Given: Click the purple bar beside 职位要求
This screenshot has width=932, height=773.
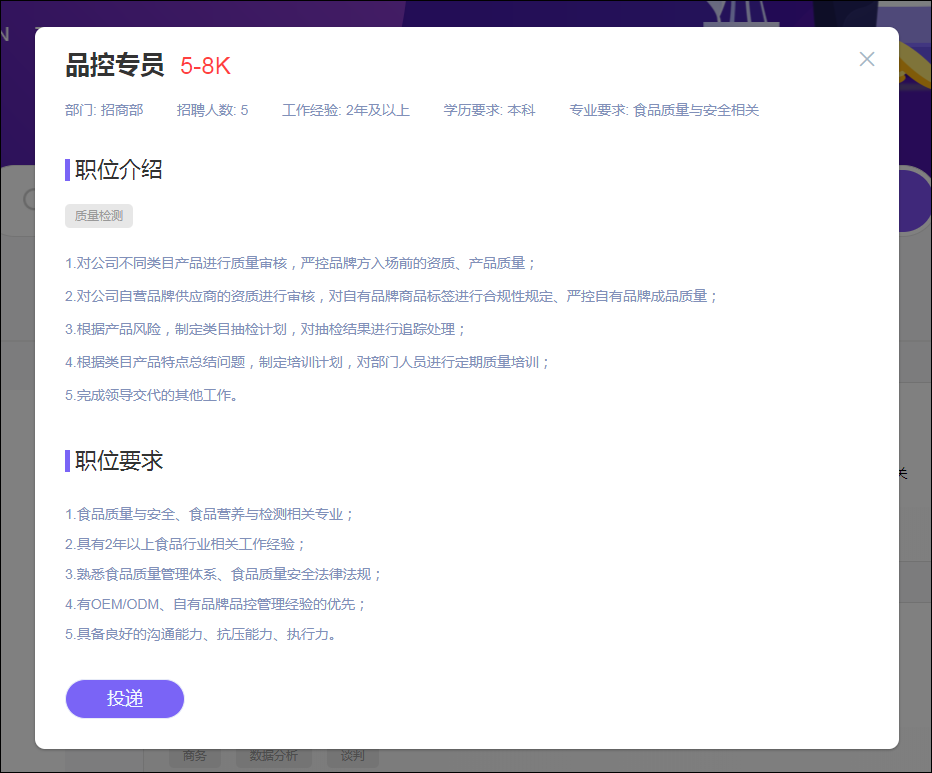Looking at the screenshot, I should click(x=67, y=461).
